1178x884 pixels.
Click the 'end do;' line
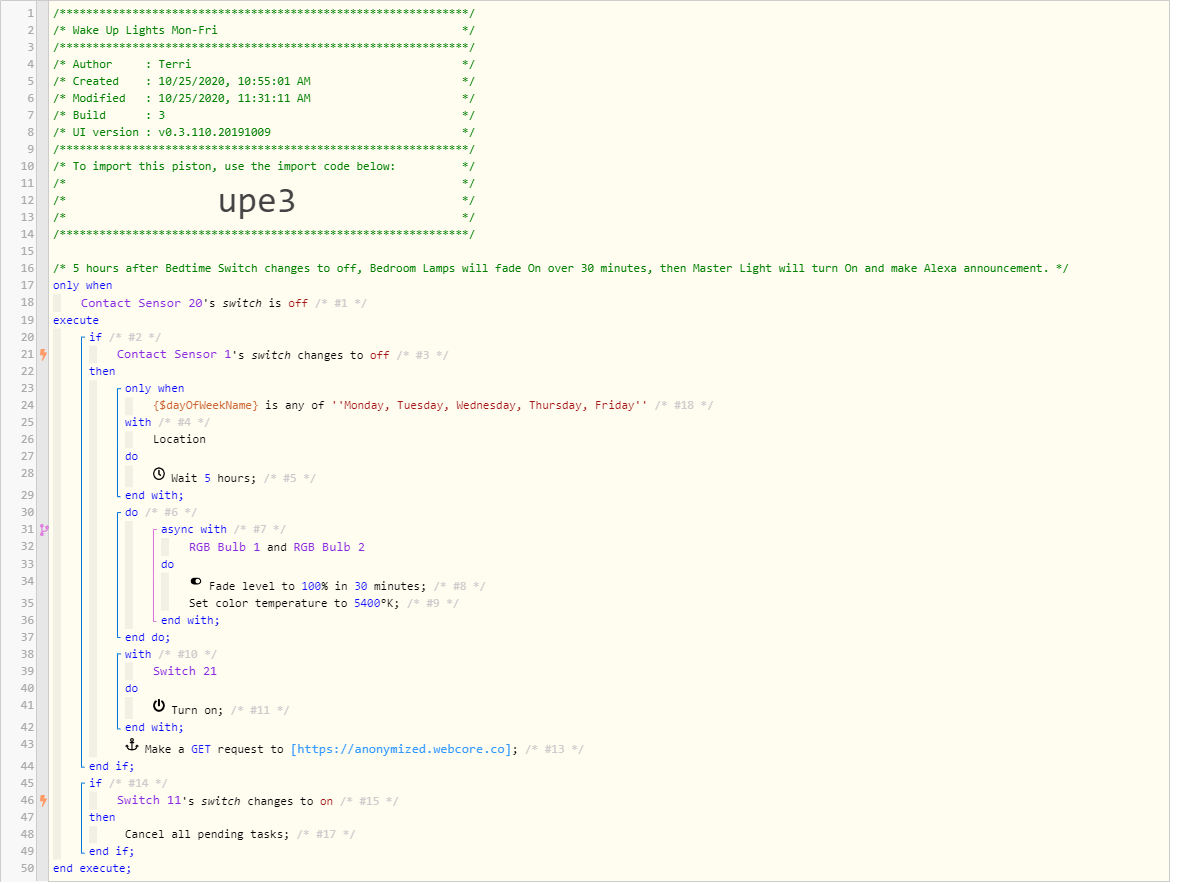(x=147, y=638)
